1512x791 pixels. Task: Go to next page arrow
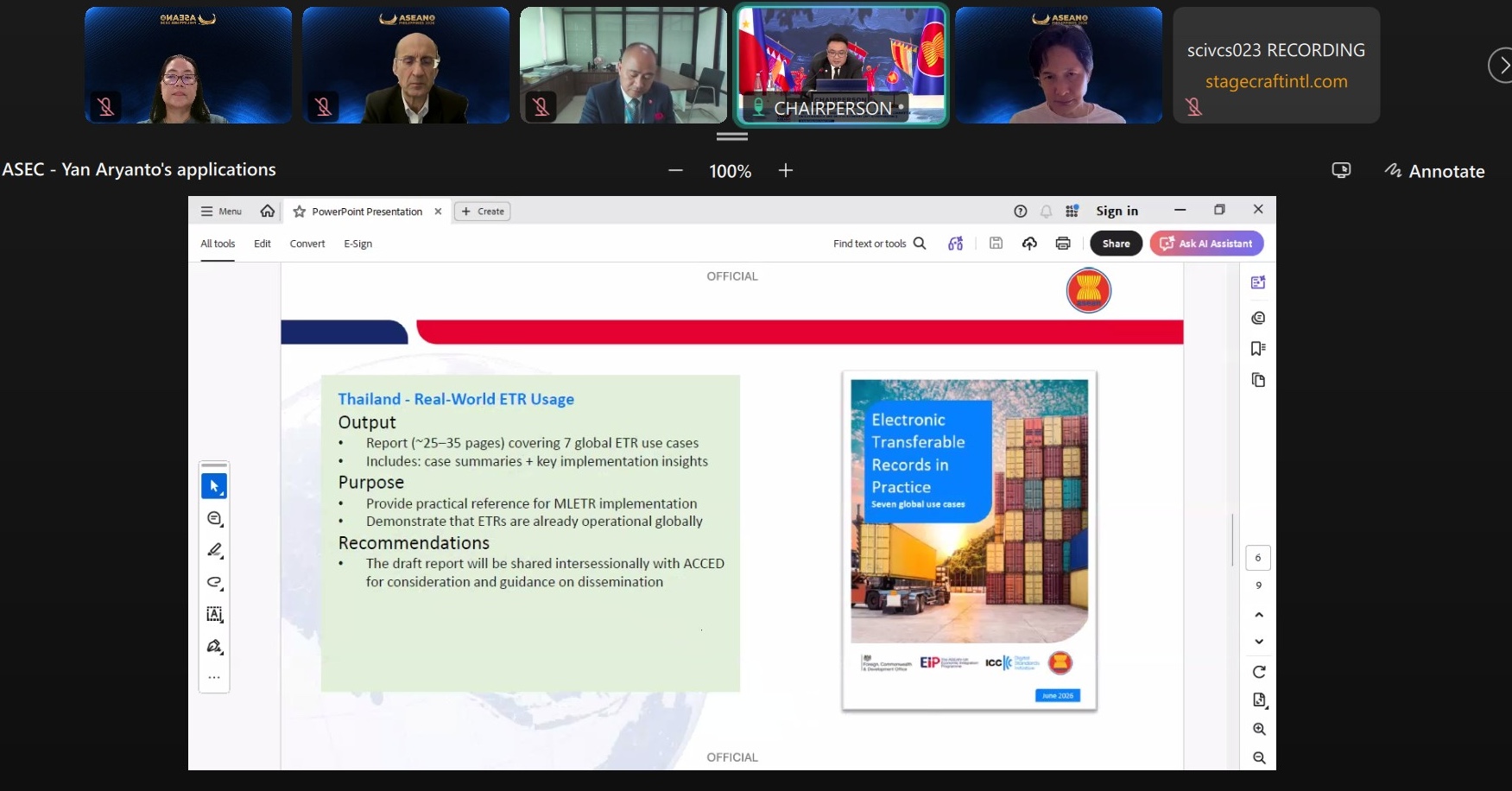coord(1259,642)
